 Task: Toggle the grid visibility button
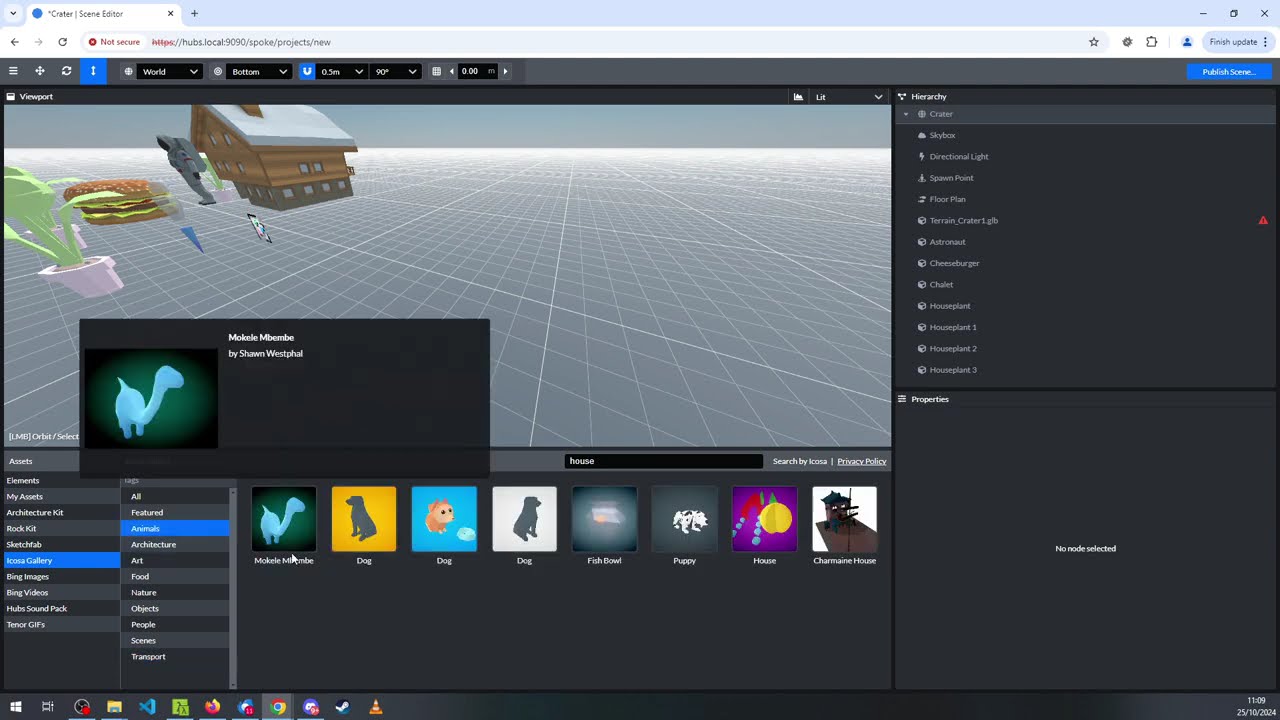pyautogui.click(x=436, y=71)
